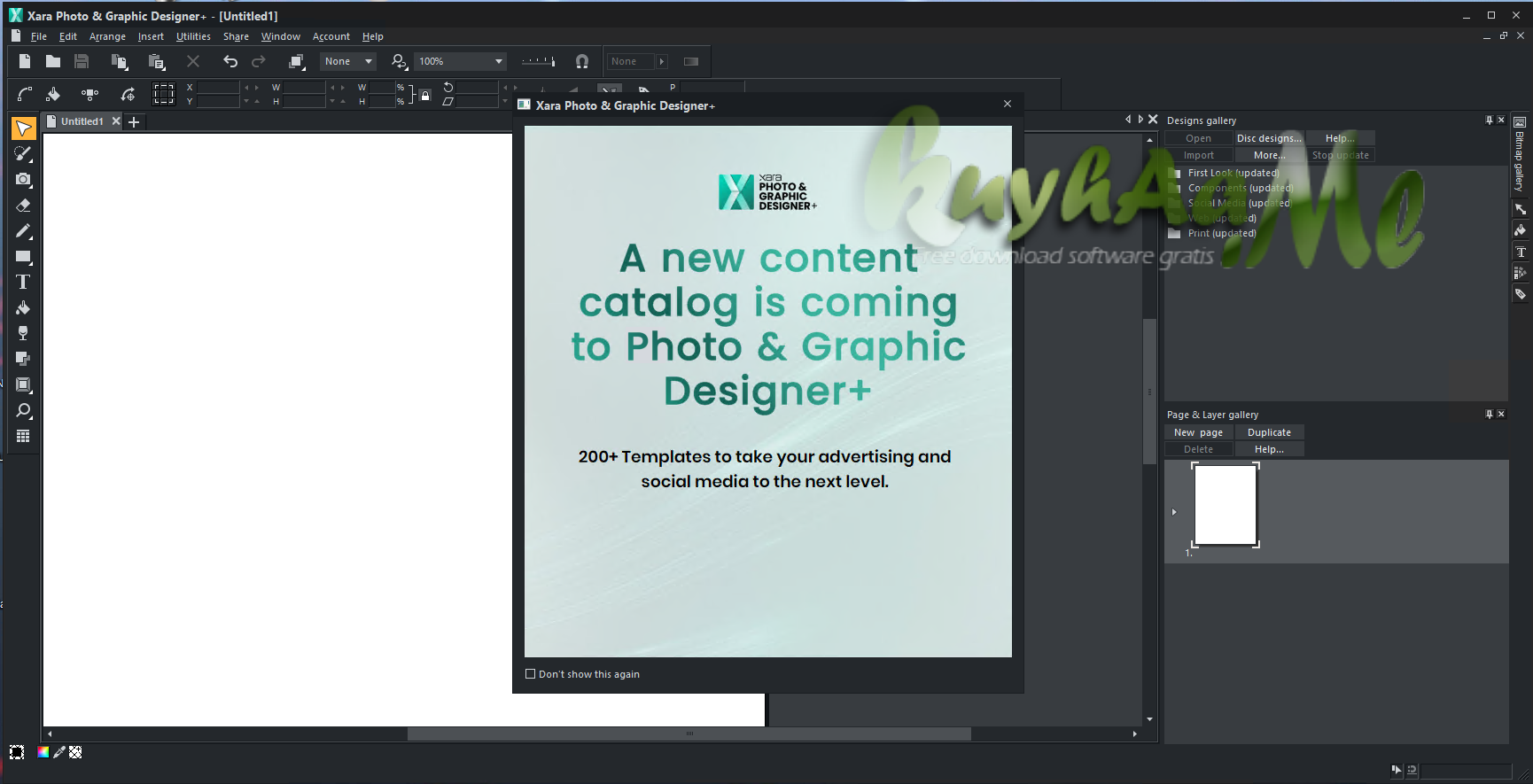Undo the last action
The image size is (1533, 784).
pyautogui.click(x=230, y=61)
